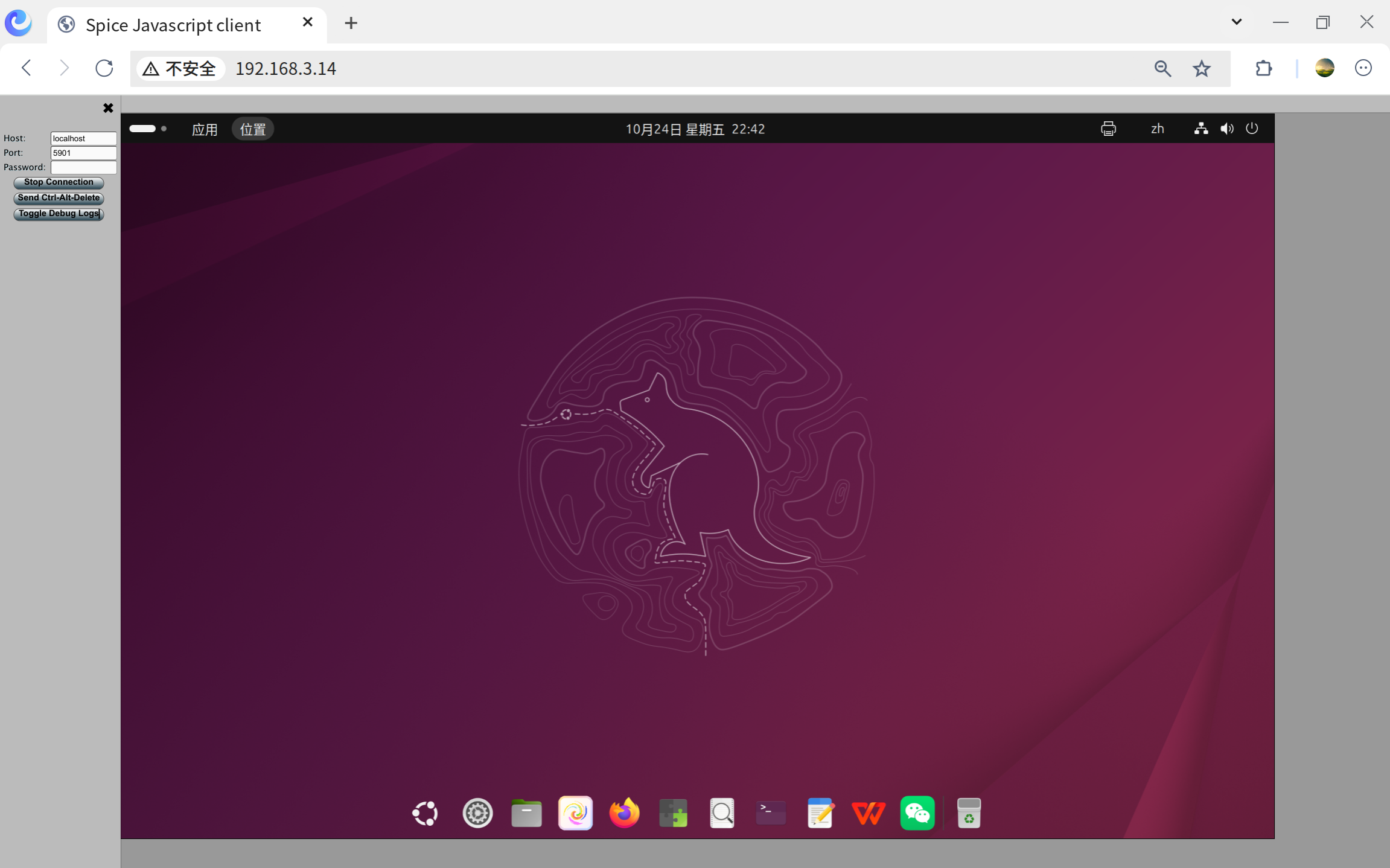This screenshot has width=1390, height=868.
Task: Open the Terminal dock icon
Action: coord(771,813)
